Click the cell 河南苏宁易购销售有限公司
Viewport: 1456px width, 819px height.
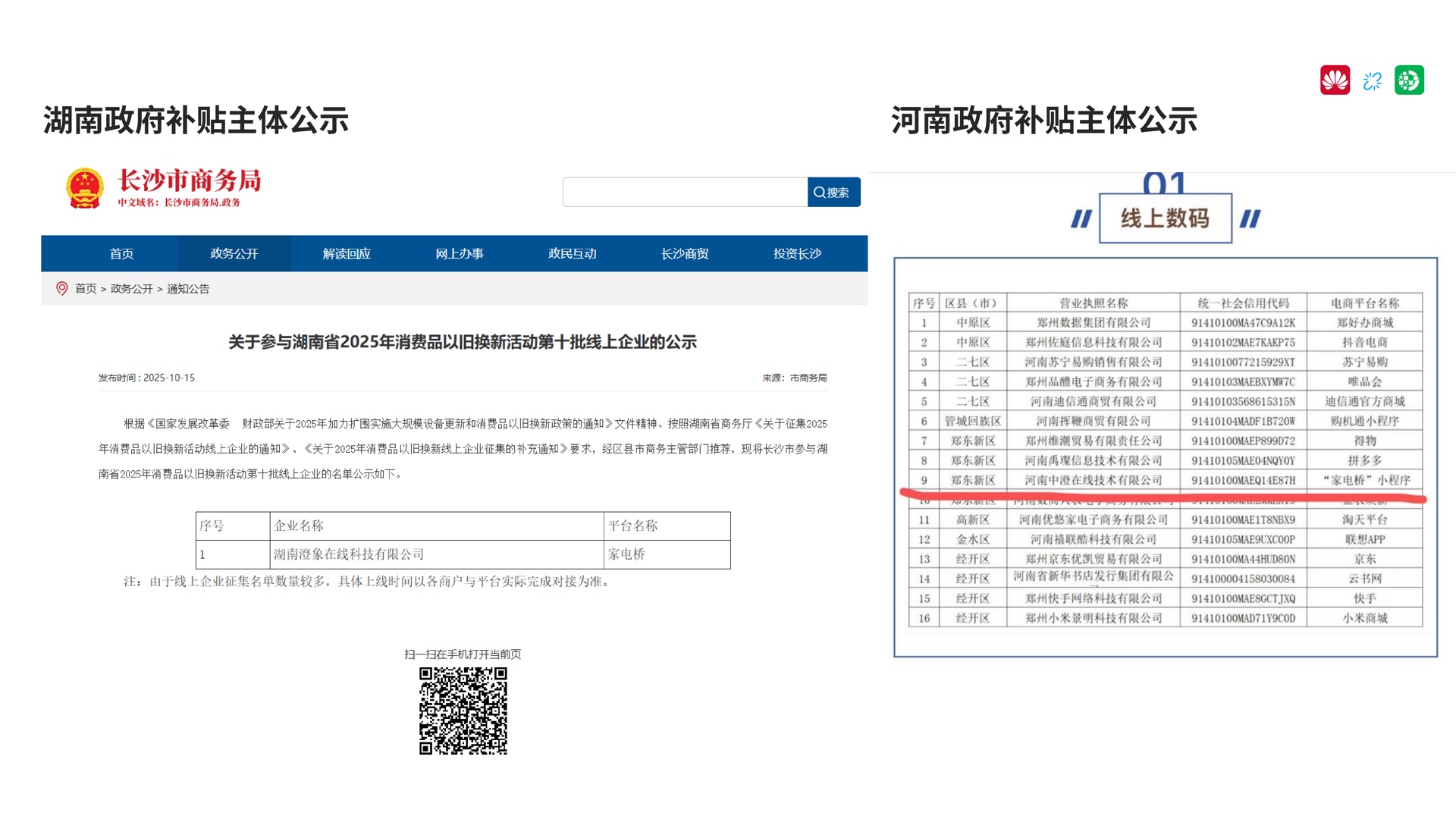[x=1094, y=362]
